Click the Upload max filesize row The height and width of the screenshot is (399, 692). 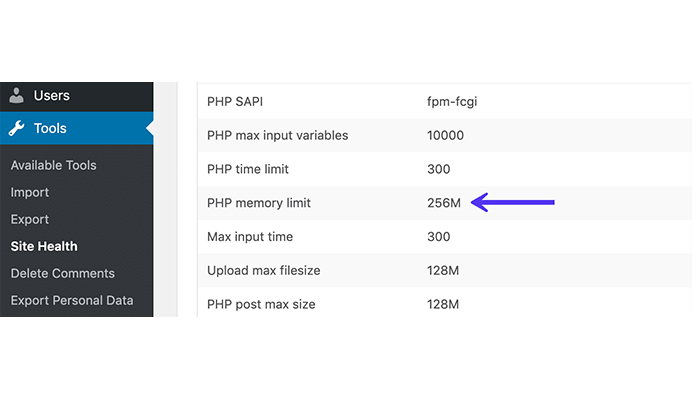444,271
